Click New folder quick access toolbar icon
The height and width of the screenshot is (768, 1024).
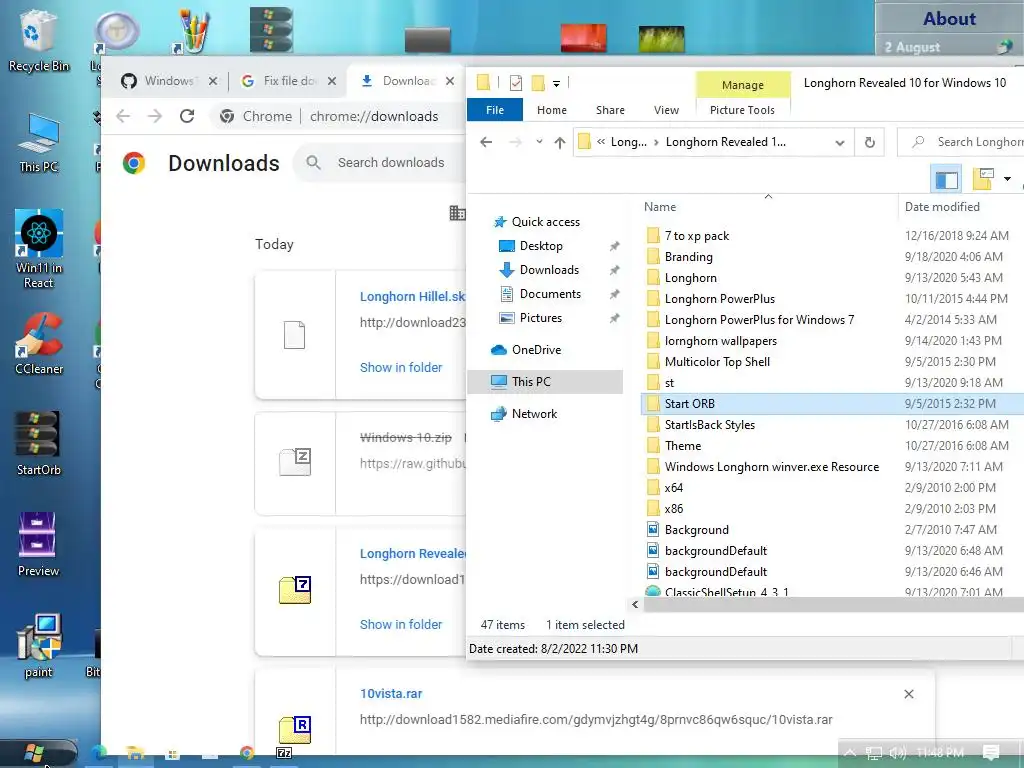pyautogui.click(x=537, y=83)
